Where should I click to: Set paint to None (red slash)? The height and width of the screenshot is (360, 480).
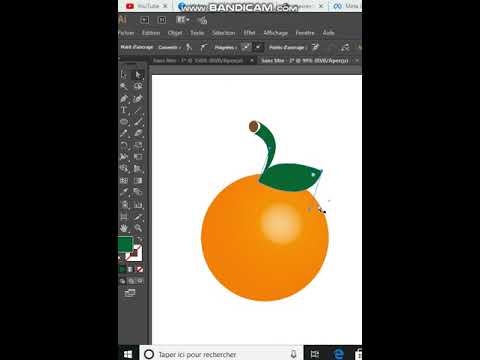(140, 269)
